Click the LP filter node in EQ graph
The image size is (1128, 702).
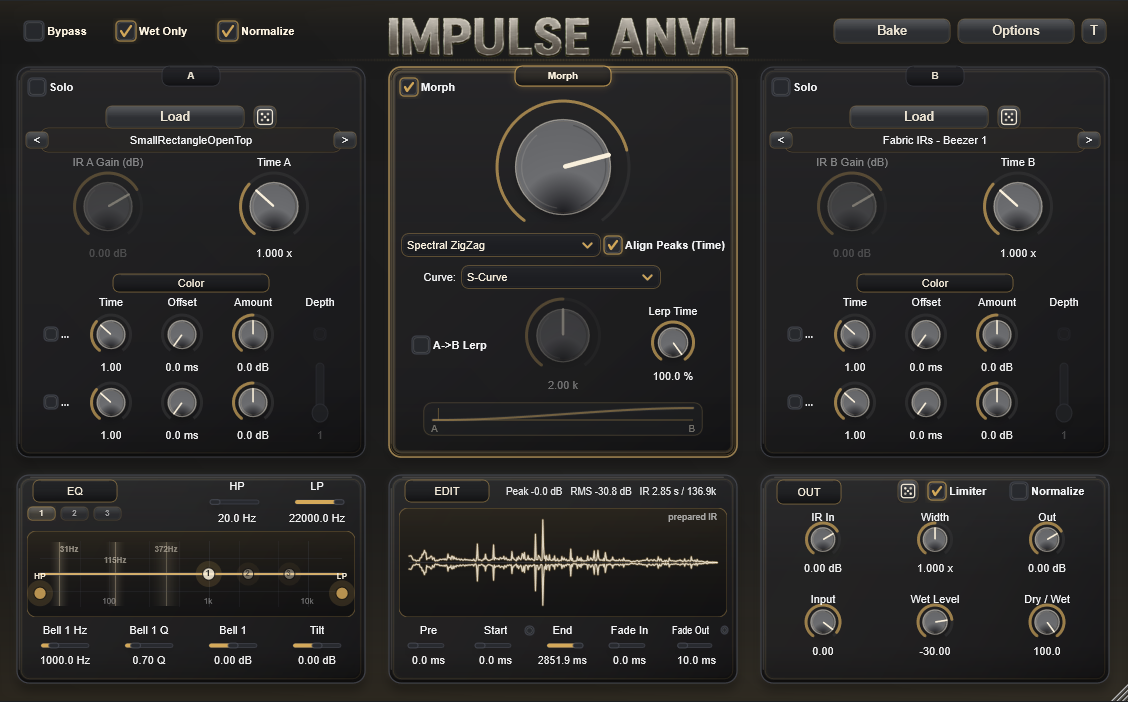[342, 593]
